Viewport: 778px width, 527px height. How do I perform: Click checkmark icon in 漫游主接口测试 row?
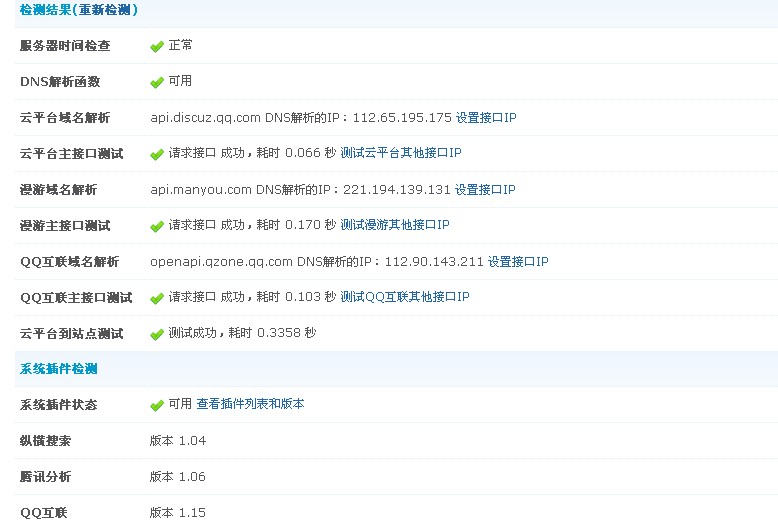point(157,226)
